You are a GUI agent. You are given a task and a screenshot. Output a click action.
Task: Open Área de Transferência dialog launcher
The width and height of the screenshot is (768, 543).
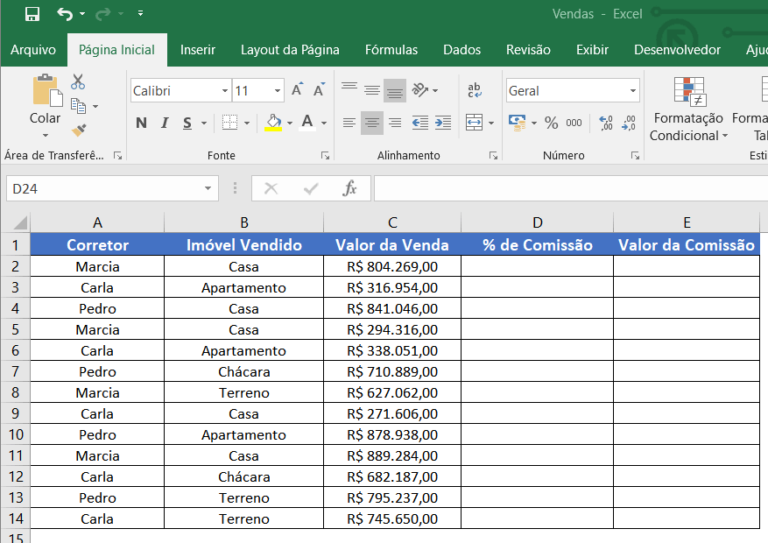coord(118,156)
